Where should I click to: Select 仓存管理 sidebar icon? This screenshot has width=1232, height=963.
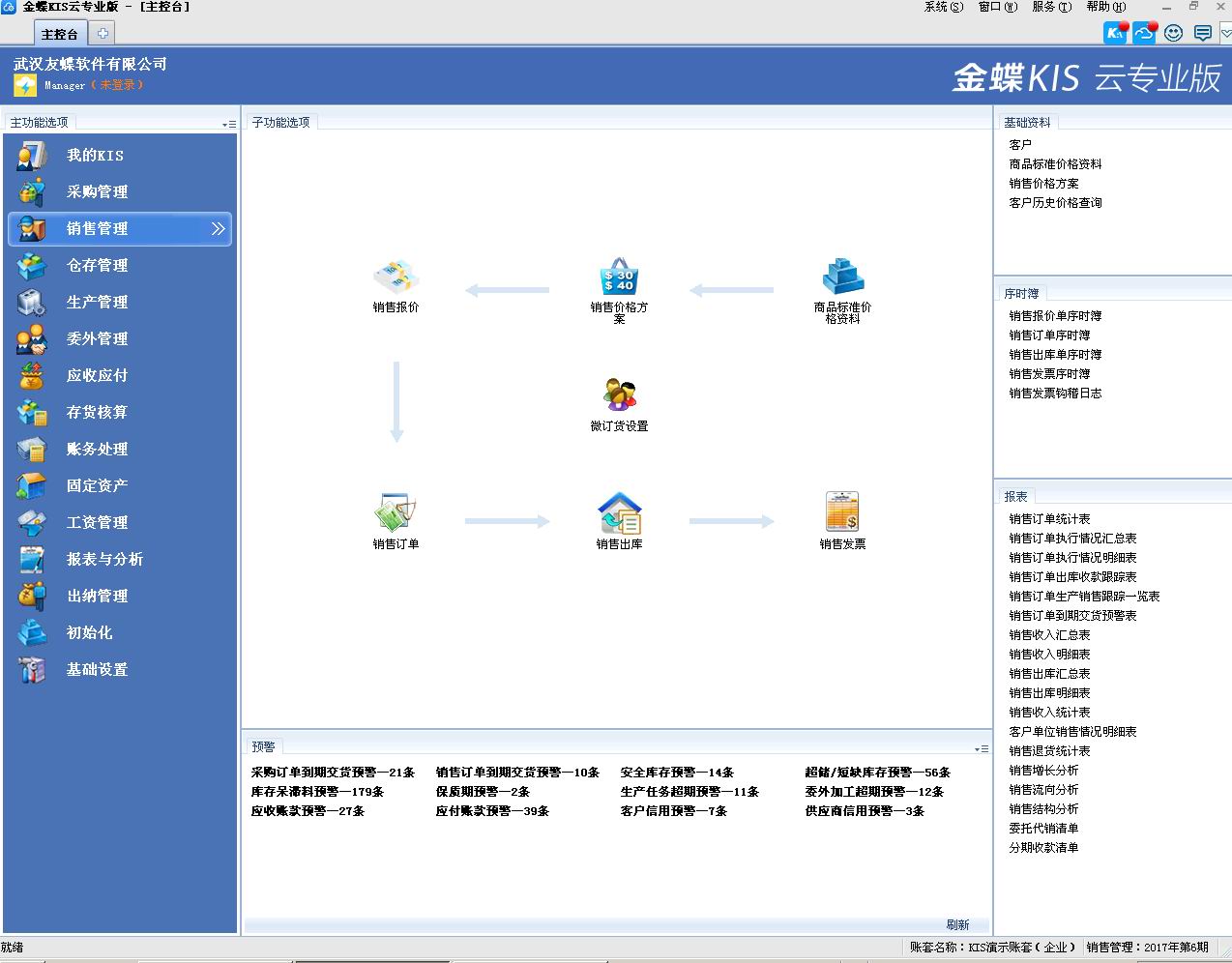click(x=32, y=266)
